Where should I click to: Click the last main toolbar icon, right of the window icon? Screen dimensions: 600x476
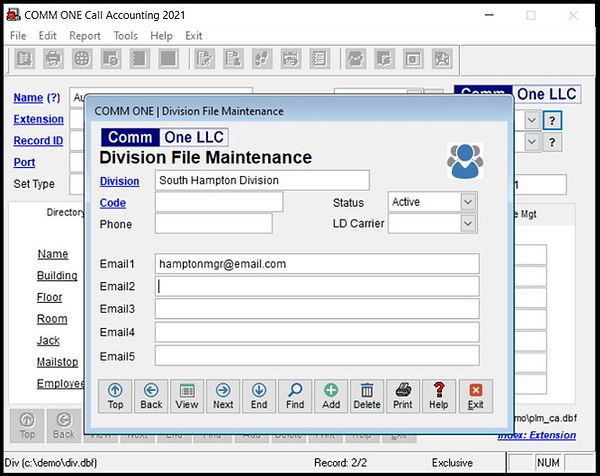pos(442,59)
